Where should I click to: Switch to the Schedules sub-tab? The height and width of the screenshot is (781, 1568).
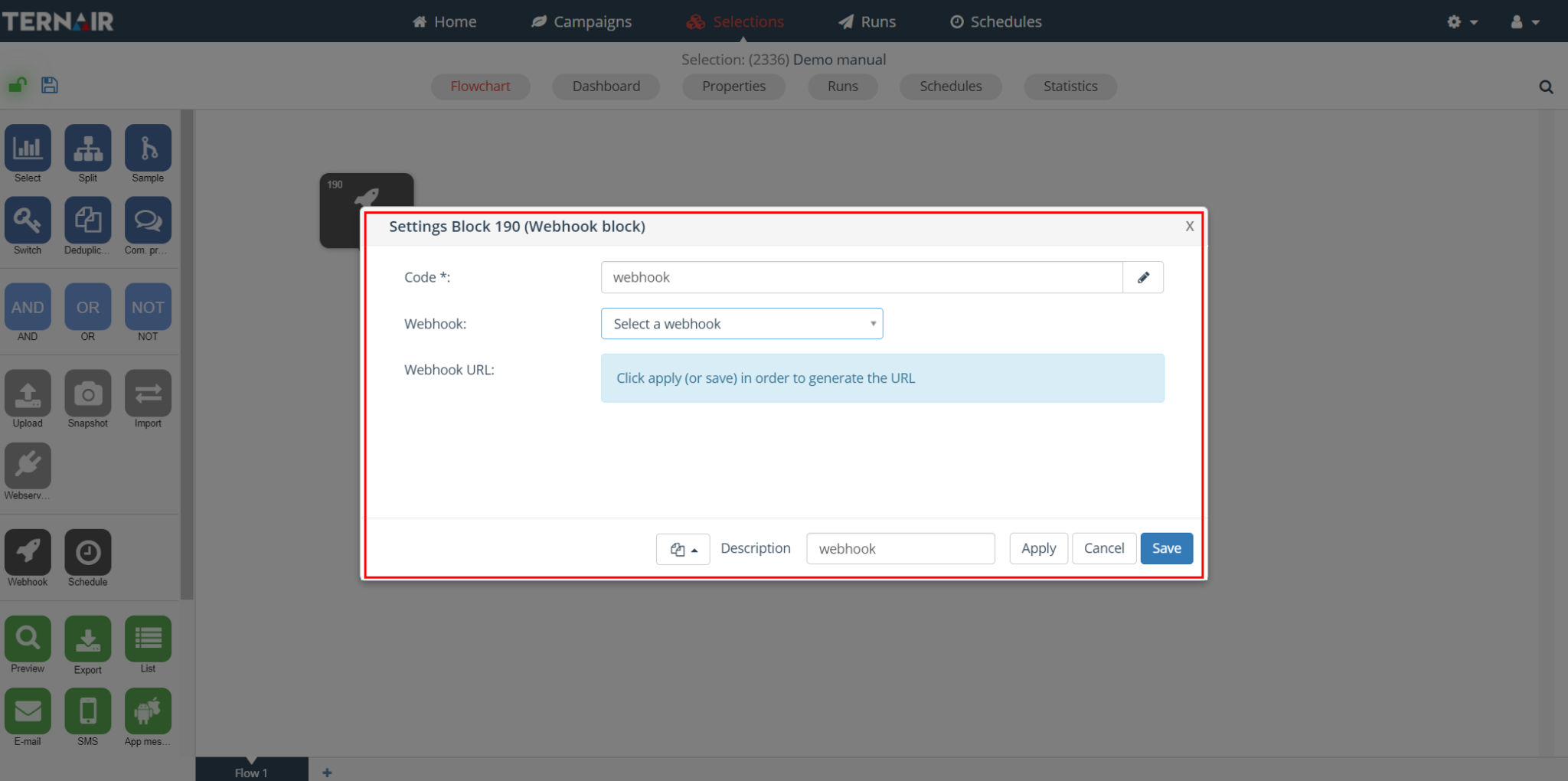pos(951,87)
